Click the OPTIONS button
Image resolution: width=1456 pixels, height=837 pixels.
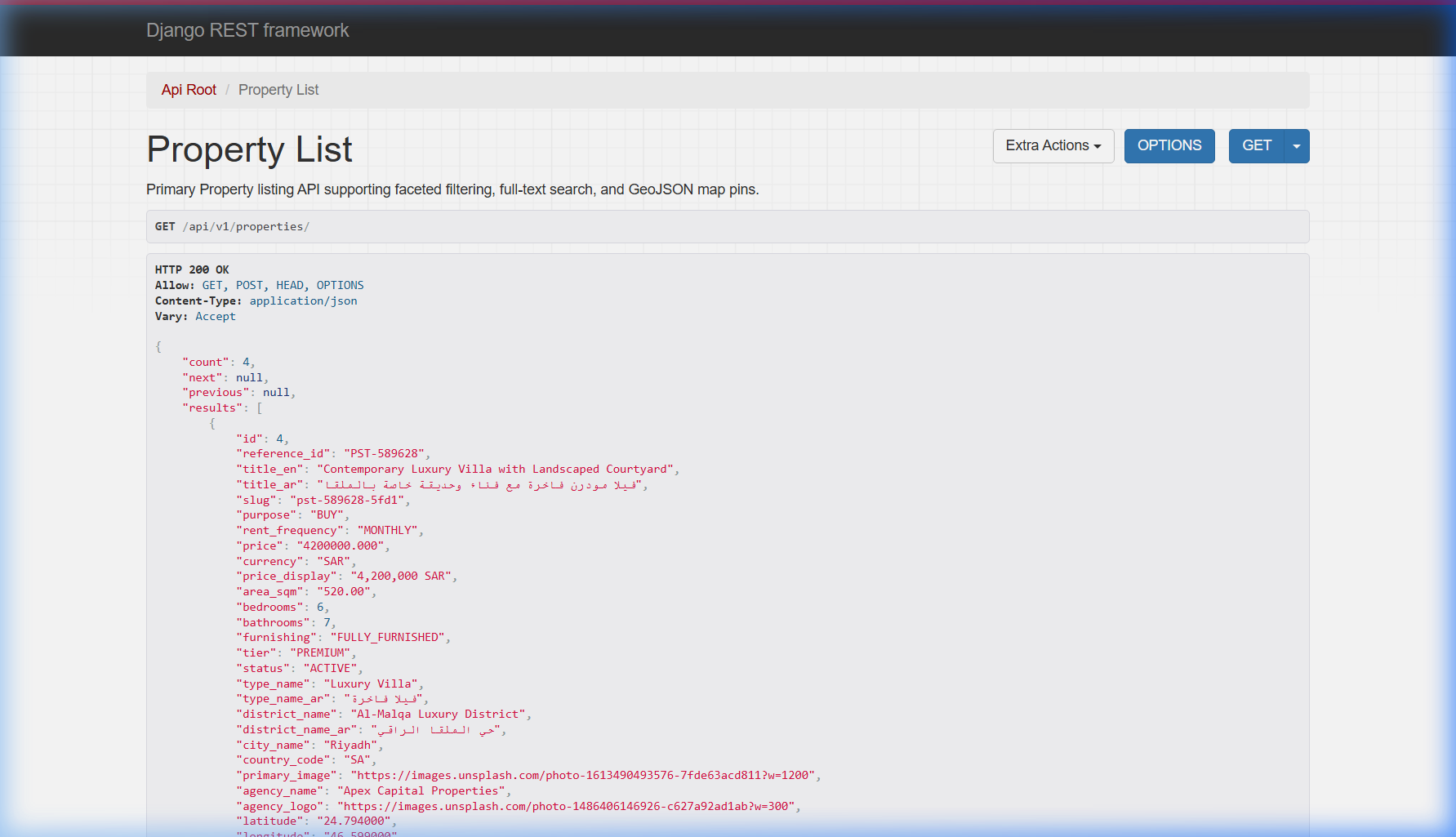(x=1169, y=146)
